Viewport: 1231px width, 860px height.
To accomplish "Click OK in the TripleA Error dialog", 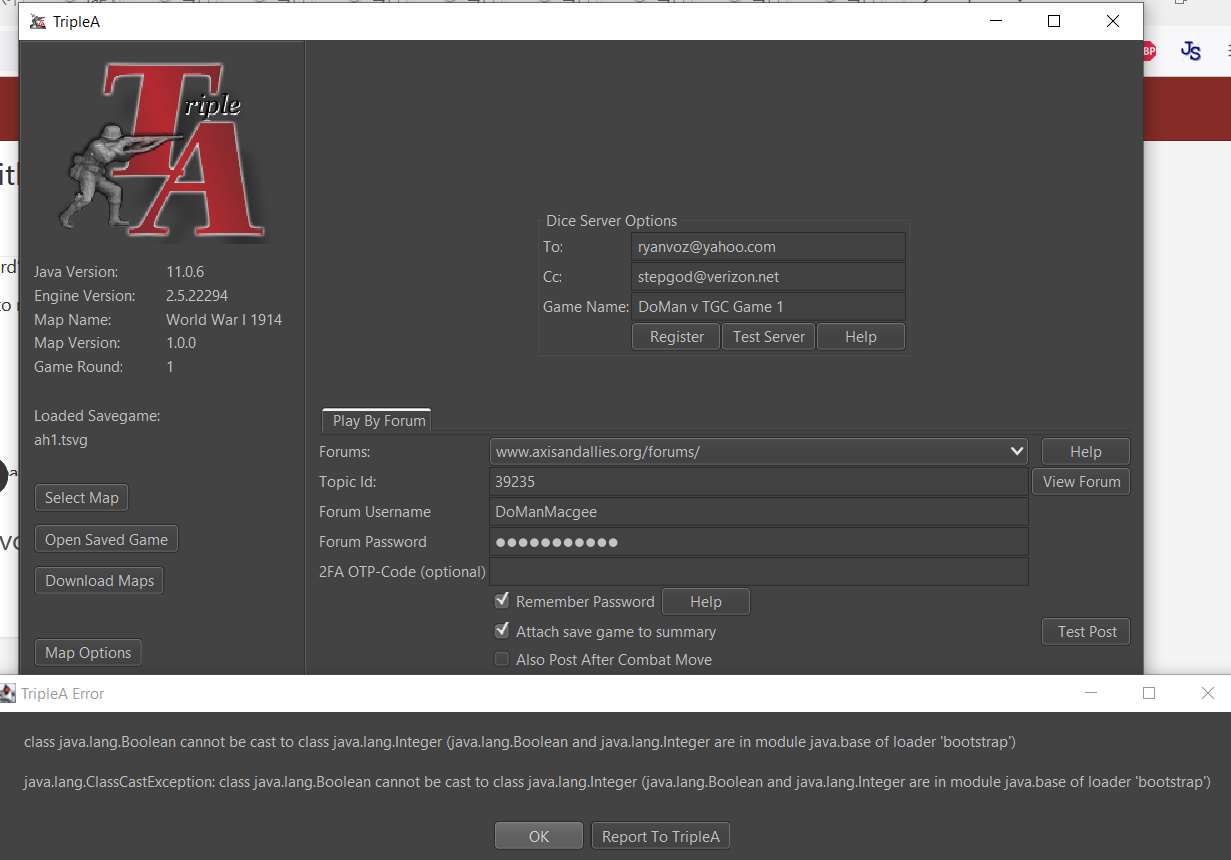I will [x=539, y=836].
